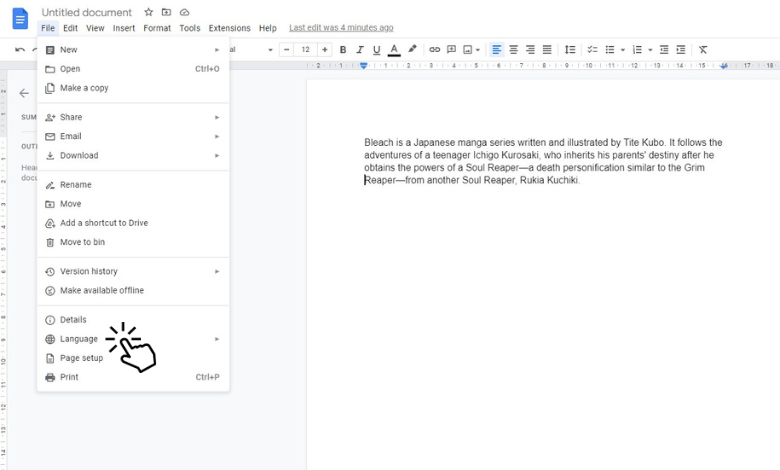780x470 pixels.
Task: Open line and paragraph spacing
Action: [x=570, y=50]
